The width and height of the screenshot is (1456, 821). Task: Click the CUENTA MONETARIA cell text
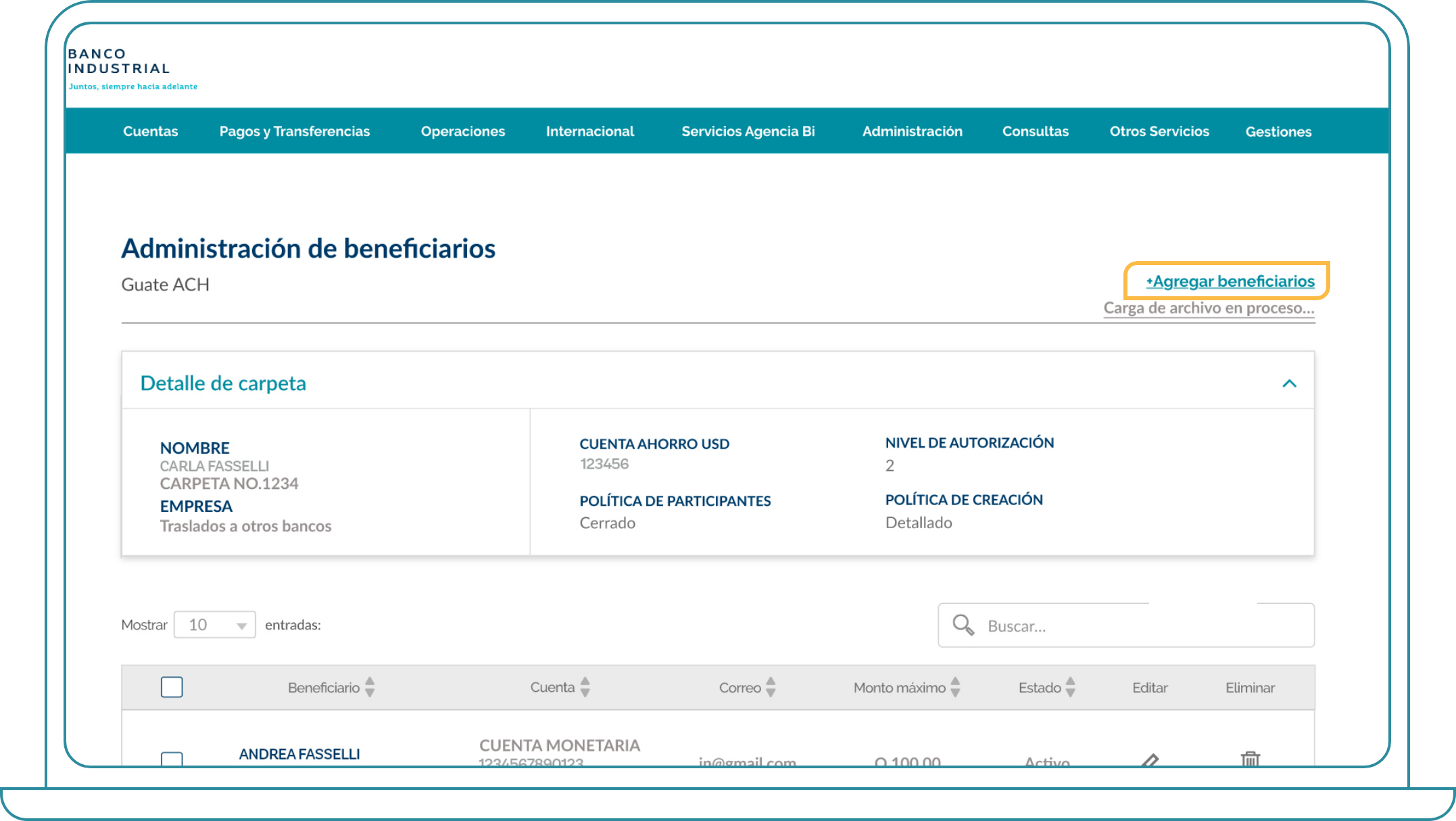point(560,745)
